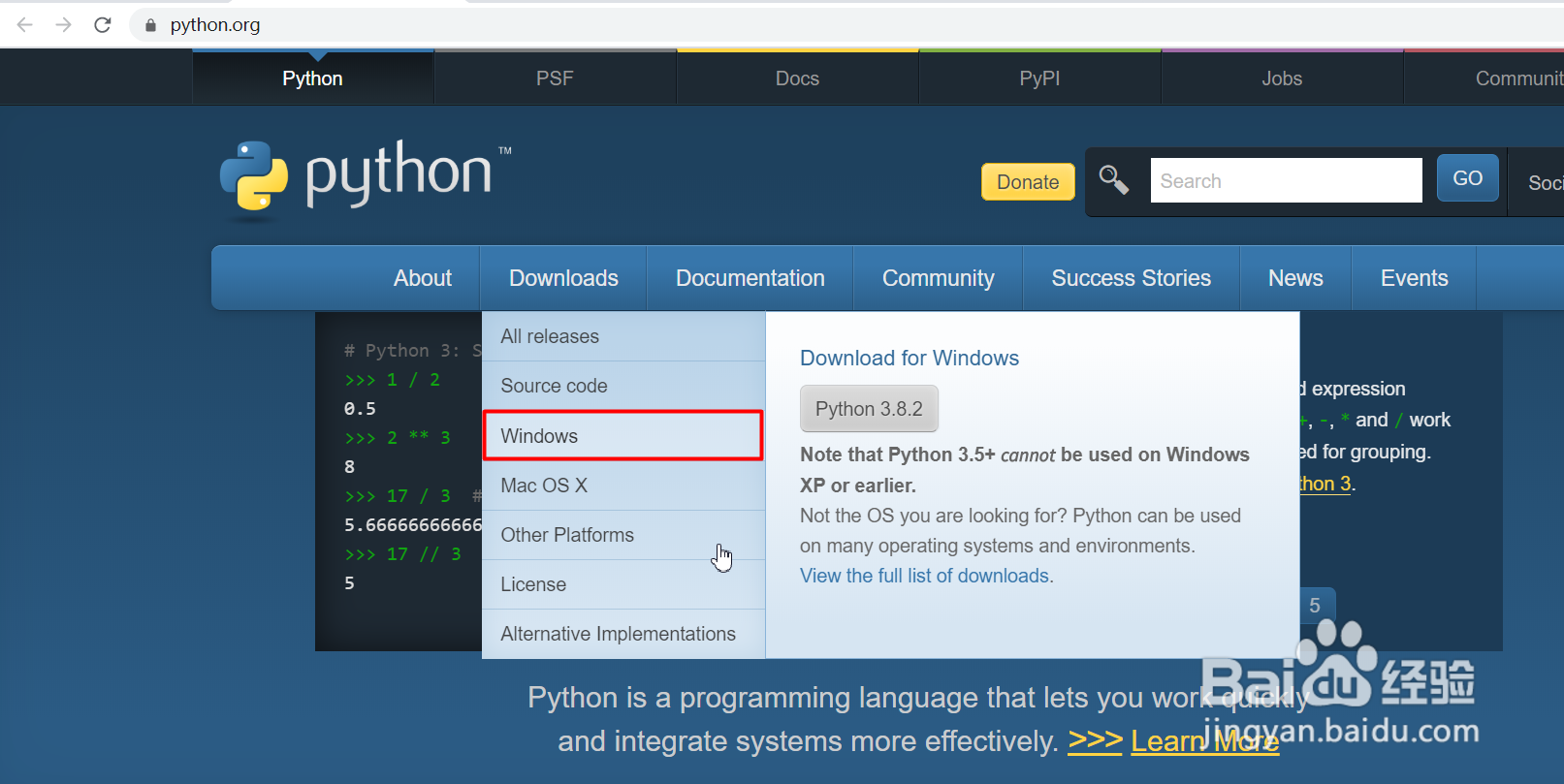
Task: Click the '5.66666666666' output text
Action: pyautogui.click(x=413, y=525)
